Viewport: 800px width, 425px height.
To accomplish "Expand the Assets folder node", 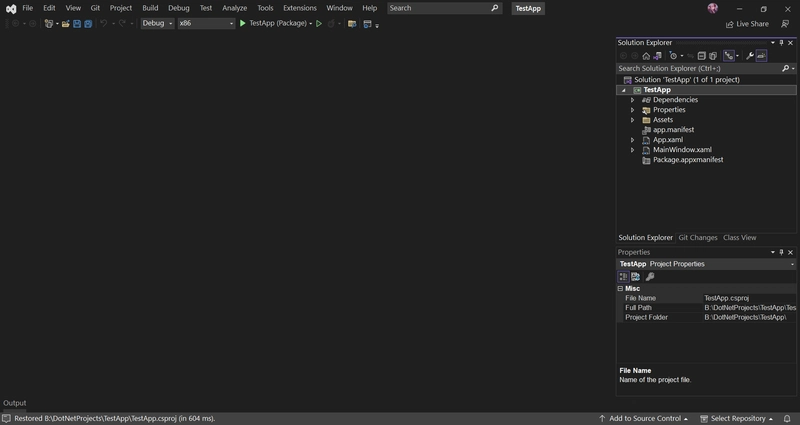I will (x=633, y=120).
